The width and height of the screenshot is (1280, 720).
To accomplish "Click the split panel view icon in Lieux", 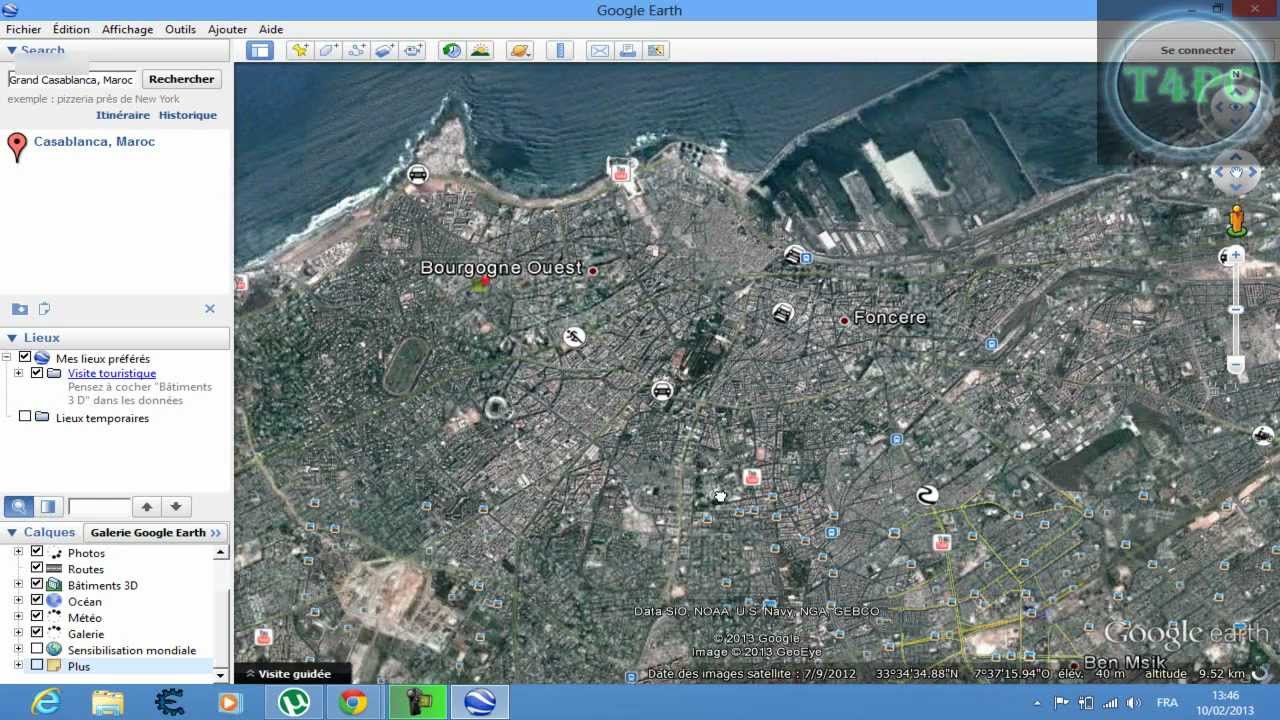I will pos(47,507).
